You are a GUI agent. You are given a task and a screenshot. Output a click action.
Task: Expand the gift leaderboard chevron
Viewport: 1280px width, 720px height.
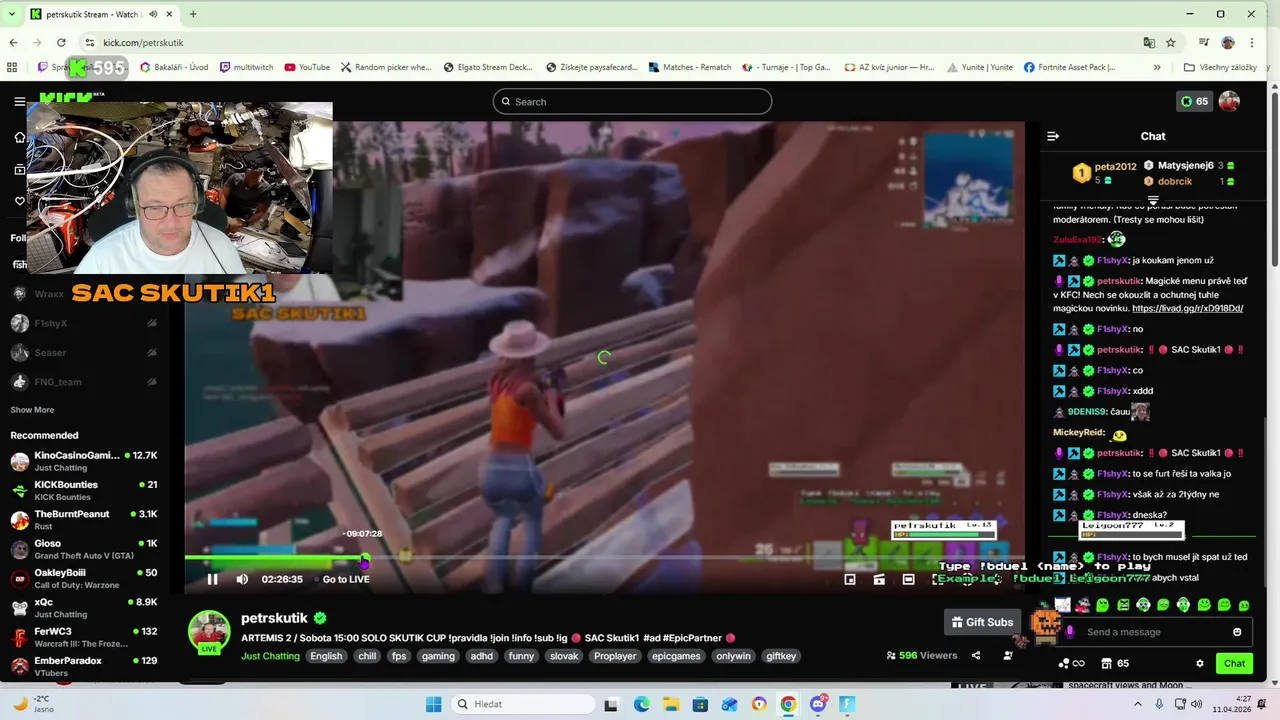point(1153,200)
